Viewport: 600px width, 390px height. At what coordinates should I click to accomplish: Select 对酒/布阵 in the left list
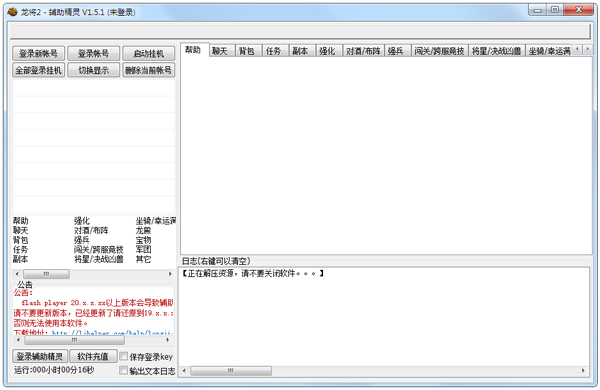[91, 230]
